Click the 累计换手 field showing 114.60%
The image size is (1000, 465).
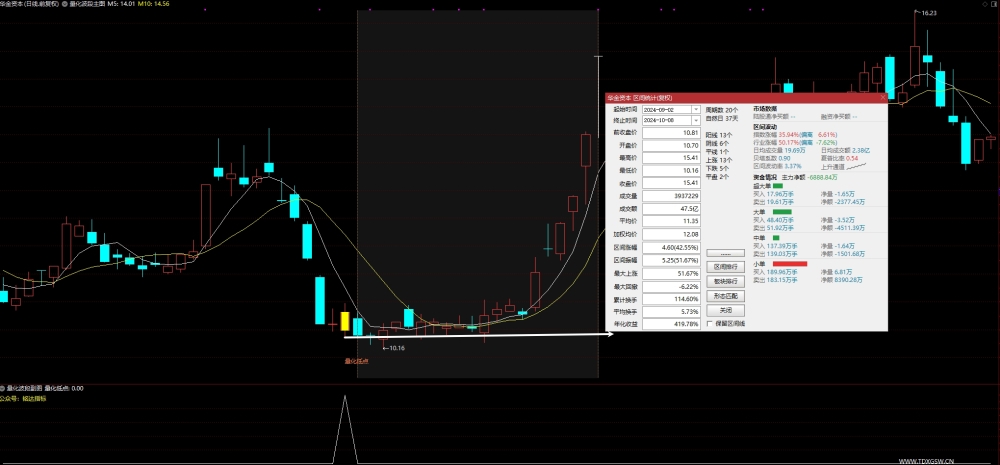click(671, 299)
